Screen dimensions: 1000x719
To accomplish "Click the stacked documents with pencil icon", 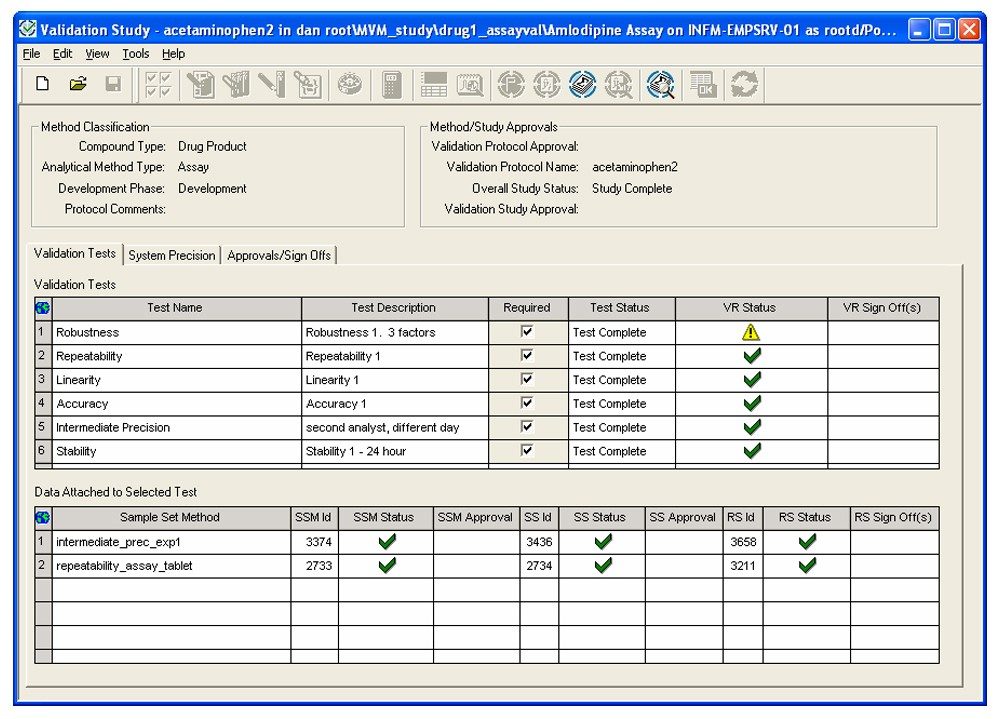I will [x=236, y=84].
